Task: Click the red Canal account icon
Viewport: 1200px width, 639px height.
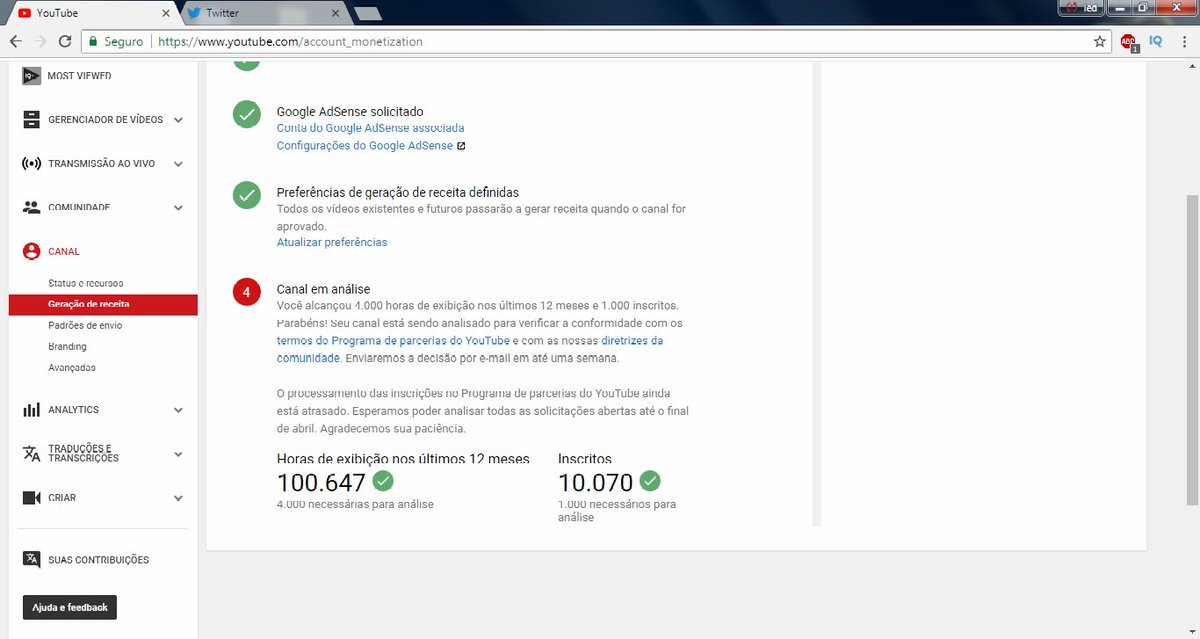Action: coord(31,251)
